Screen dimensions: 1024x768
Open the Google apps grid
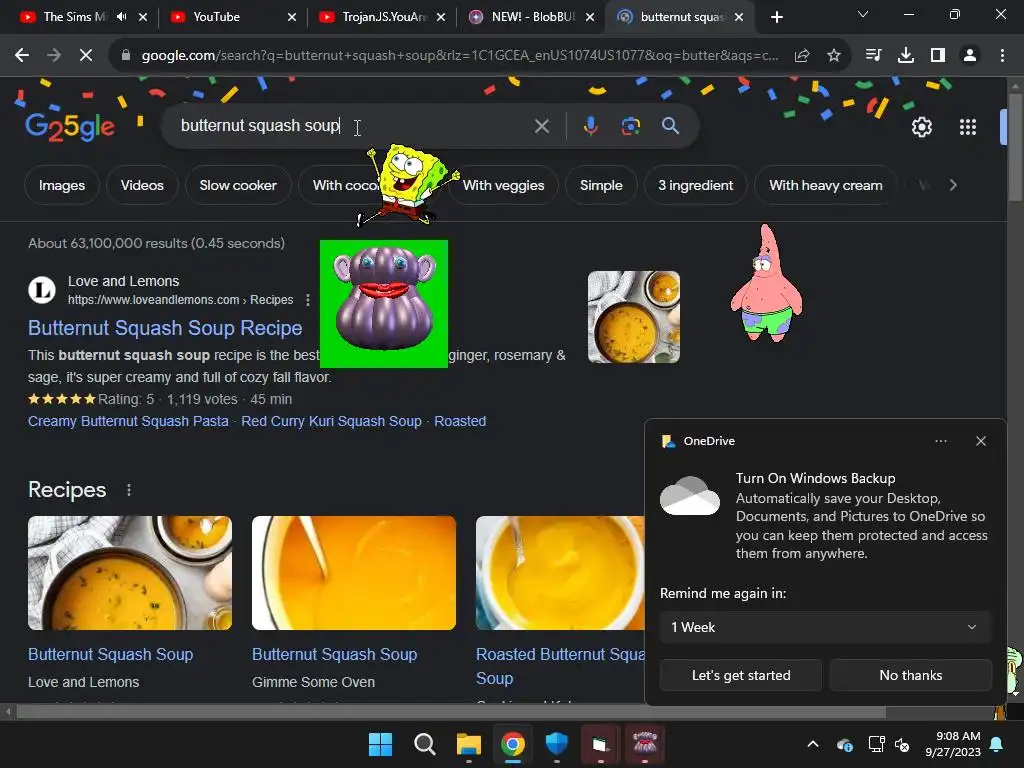(x=968, y=127)
